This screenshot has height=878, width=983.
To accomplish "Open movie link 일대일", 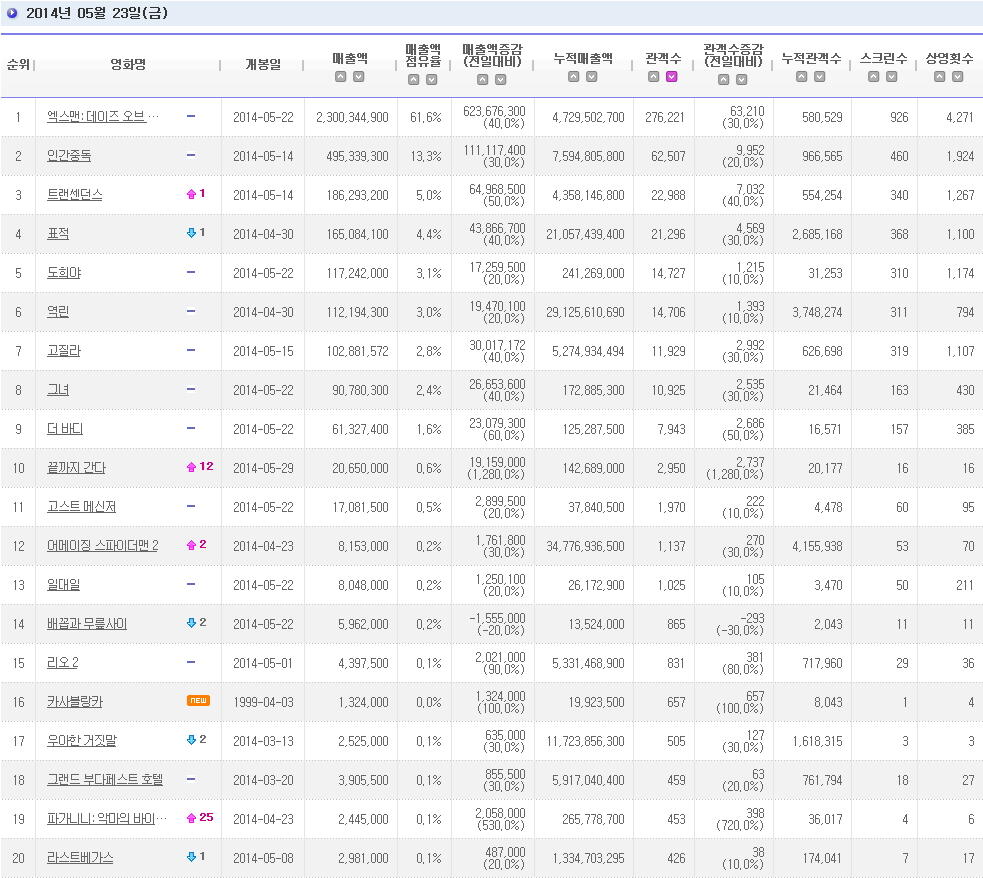I will click(64, 585).
